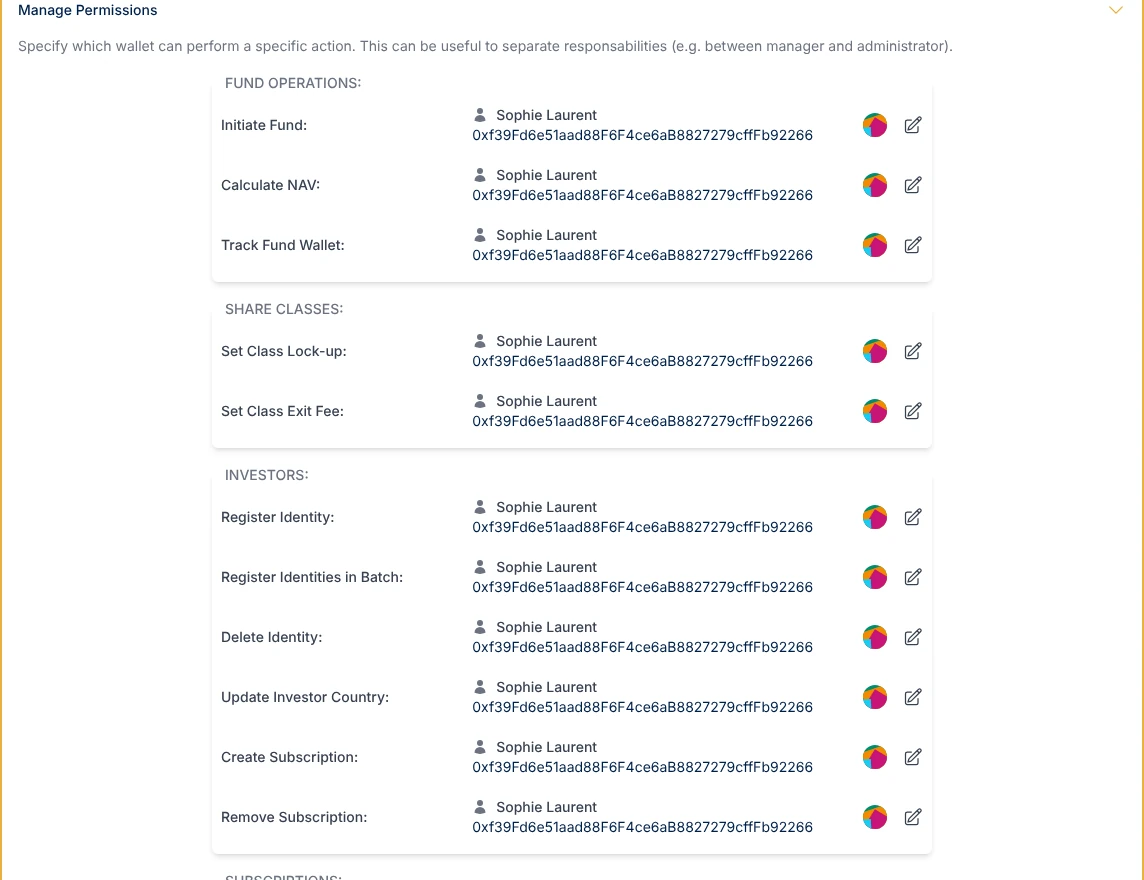Image resolution: width=1144 pixels, height=880 pixels.
Task: Edit the Set Class Lock-up permission
Action: [912, 351]
